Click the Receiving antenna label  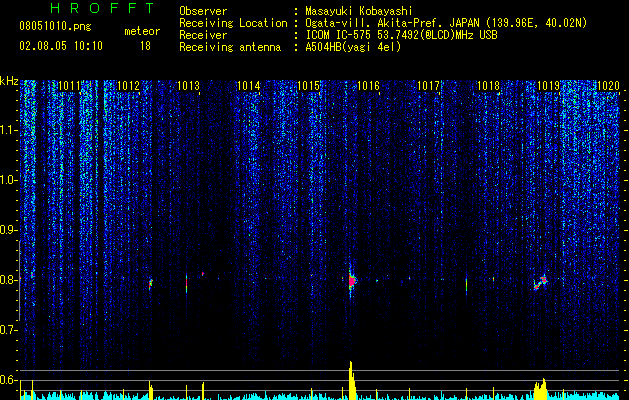[x=230, y=47]
